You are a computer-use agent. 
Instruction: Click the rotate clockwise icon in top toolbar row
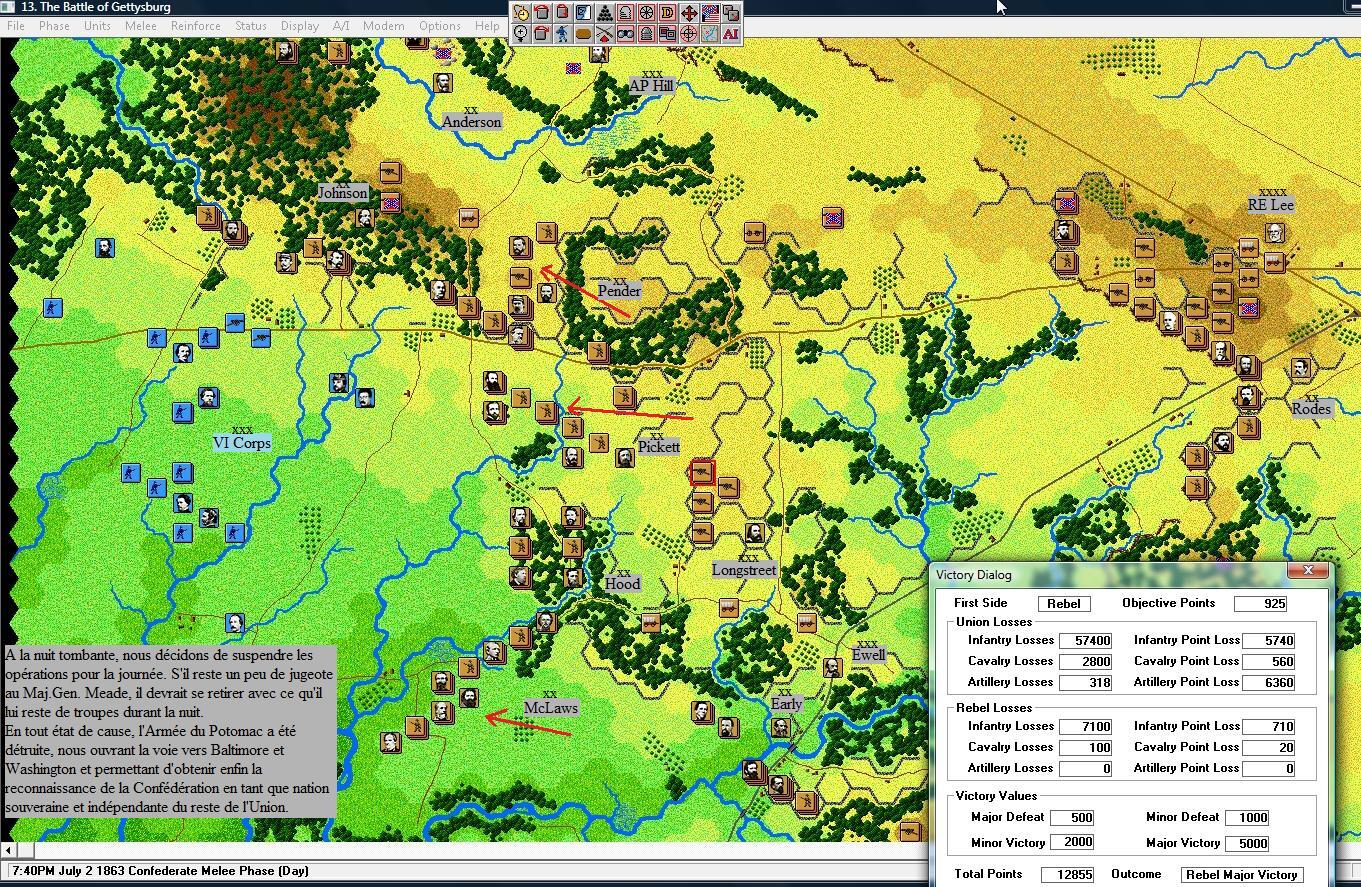(x=563, y=13)
